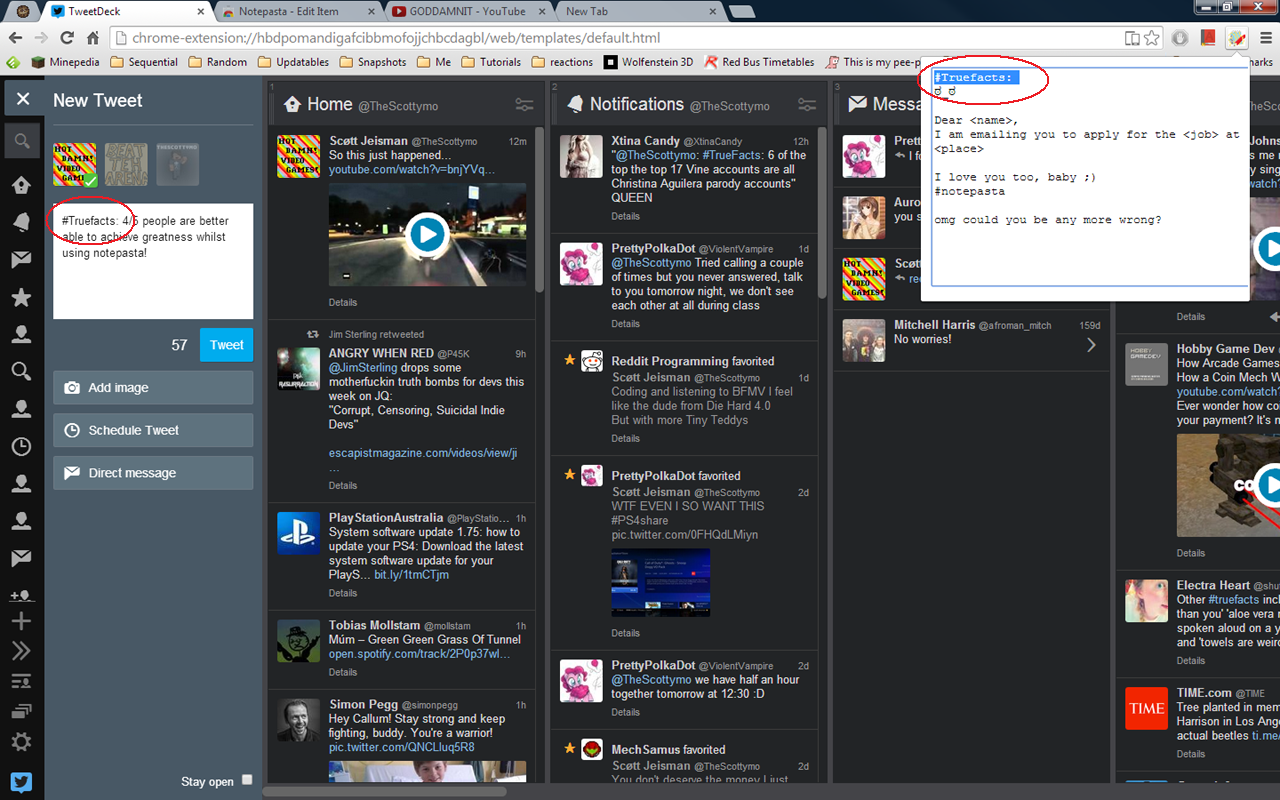The width and height of the screenshot is (1280, 800).
Task: Toggle the selected Hot Damn Video Games account
Action: tap(75, 165)
